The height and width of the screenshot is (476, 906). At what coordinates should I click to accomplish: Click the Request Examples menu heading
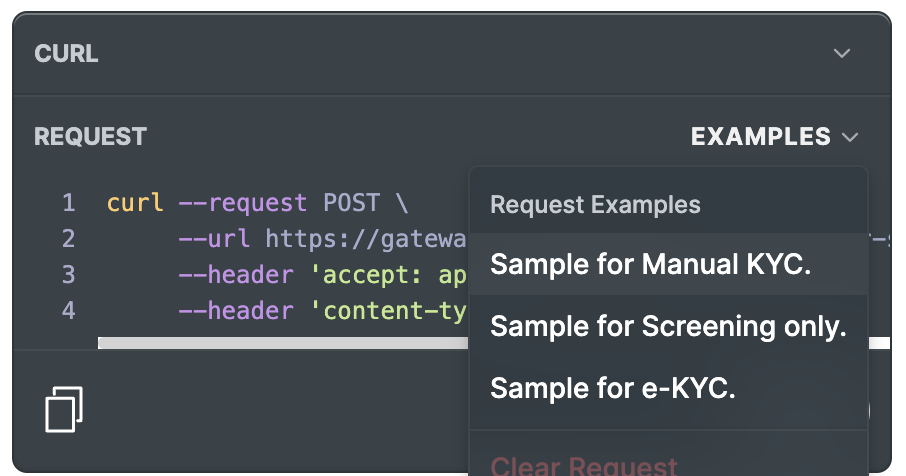pos(595,205)
